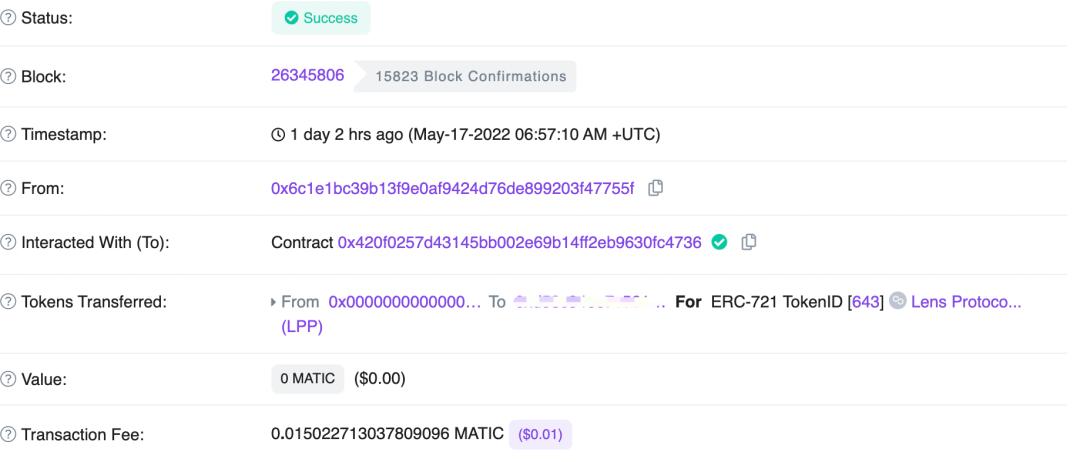Click the green verified contract checkmark
The image size is (1080, 462).
pos(719,242)
